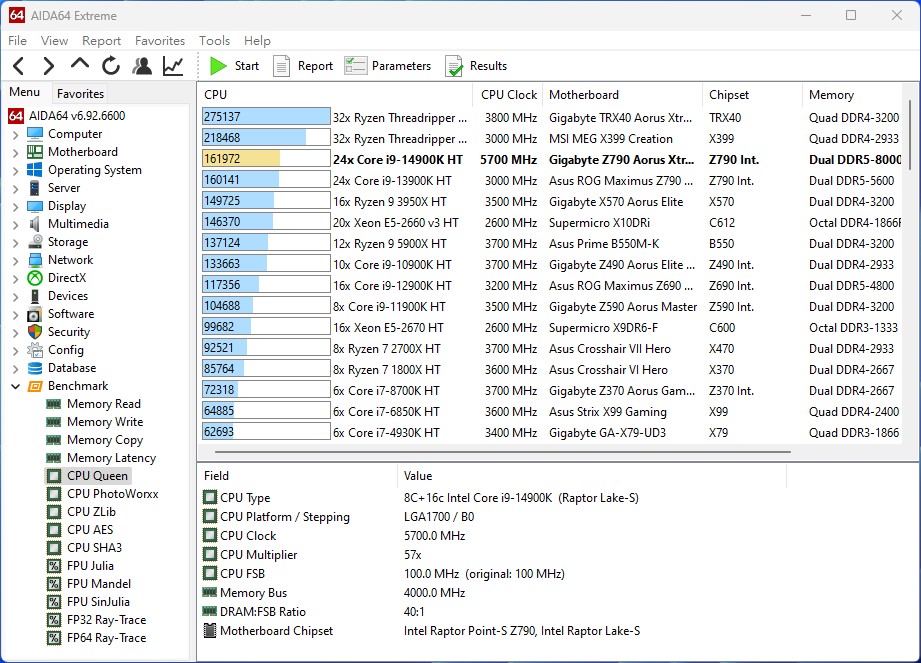Expand the Motherboard tree node
Image resolution: width=921 pixels, height=663 pixels.
point(15,152)
